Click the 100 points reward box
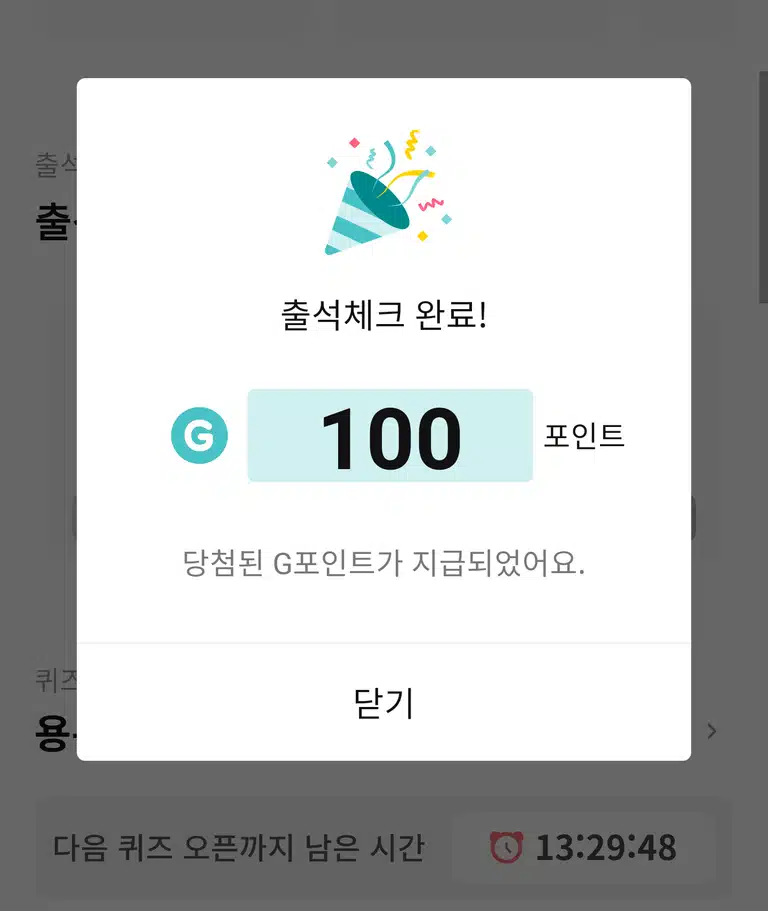Image resolution: width=768 pixels, height=911 pixels. [x=390, y=436]
